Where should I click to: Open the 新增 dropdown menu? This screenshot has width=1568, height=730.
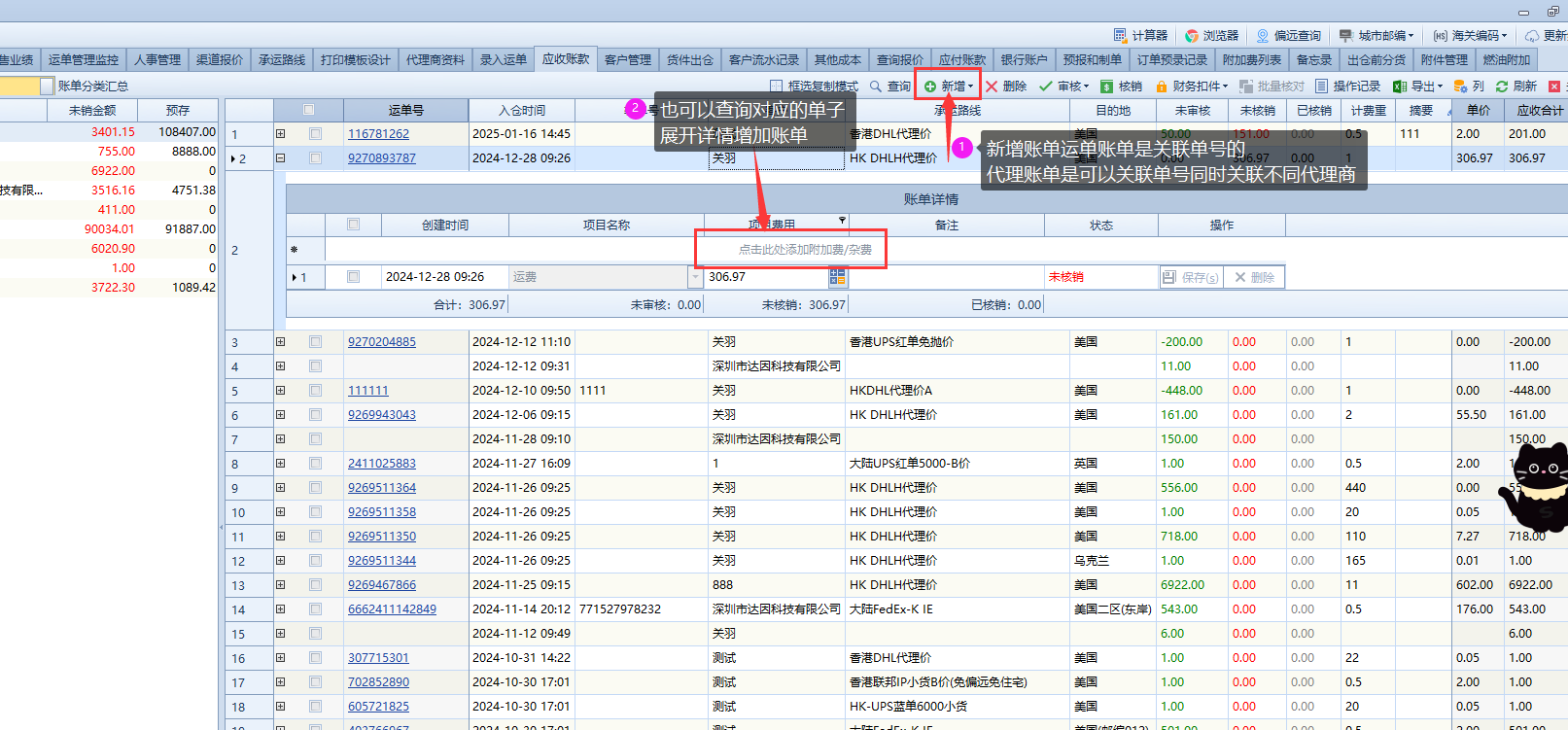[970, 87]
